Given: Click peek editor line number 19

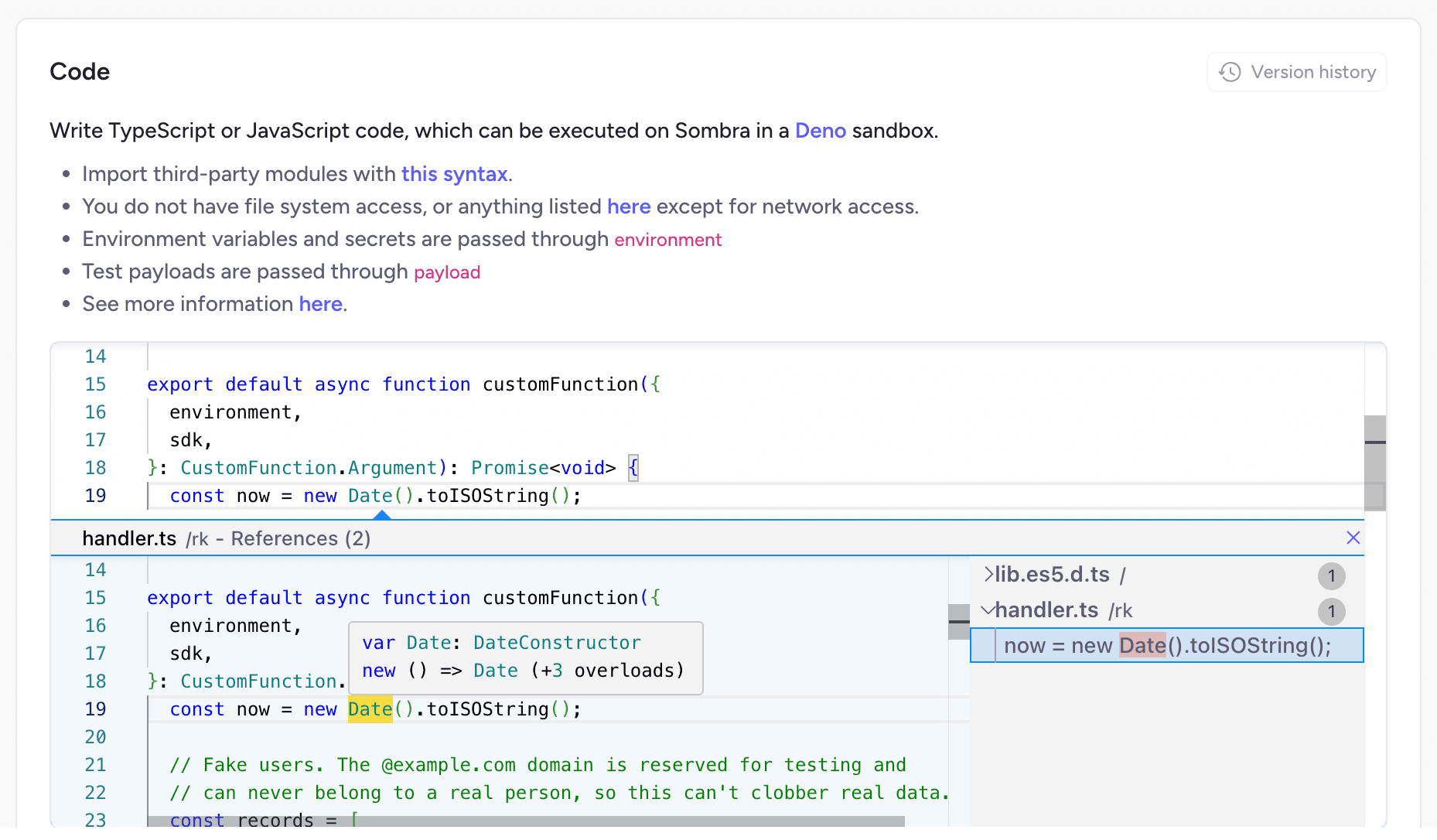Looking at the screenshot, I should (x=95, y=709).
